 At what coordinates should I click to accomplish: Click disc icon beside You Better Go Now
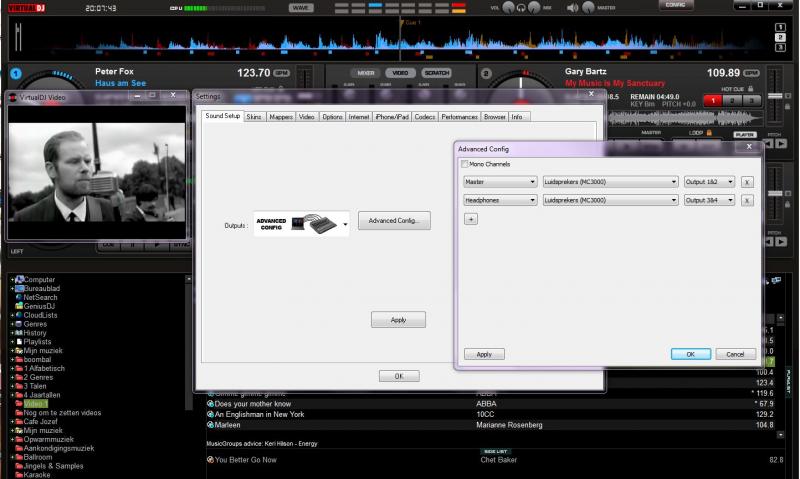[210, 460]
